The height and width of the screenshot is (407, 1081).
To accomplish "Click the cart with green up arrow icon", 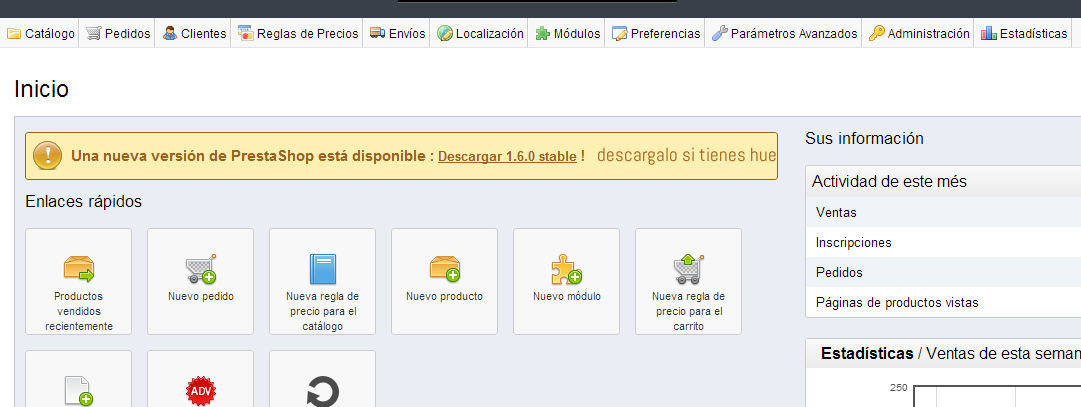I will [x=689, y=269].
